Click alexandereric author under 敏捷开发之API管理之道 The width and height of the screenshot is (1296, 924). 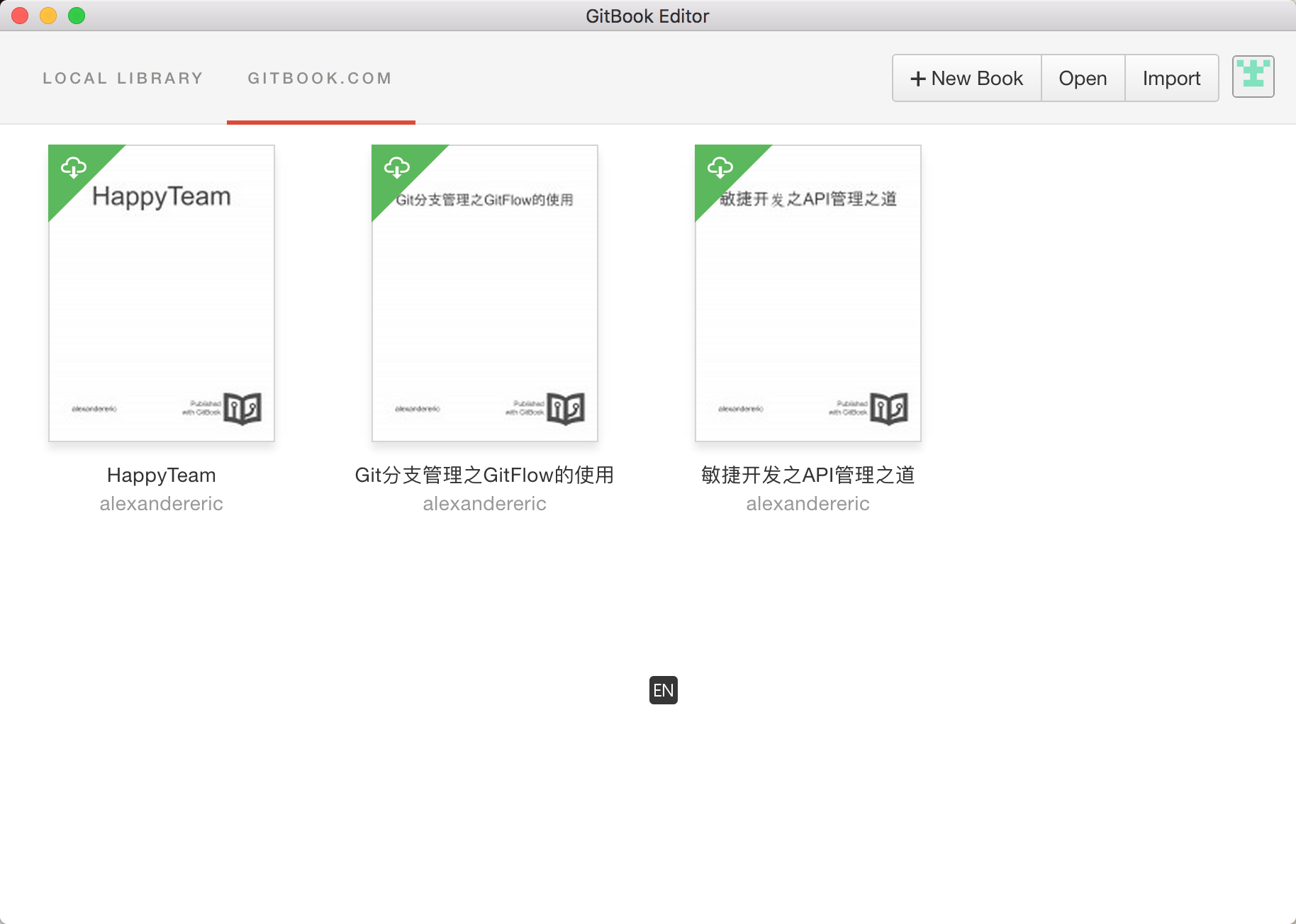[808, 504]
